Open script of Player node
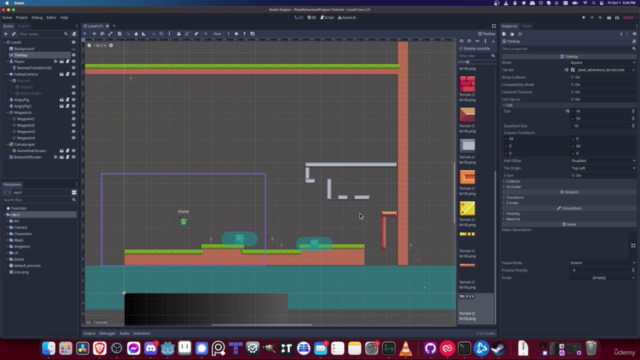640x360 pixels. [68, 62]
